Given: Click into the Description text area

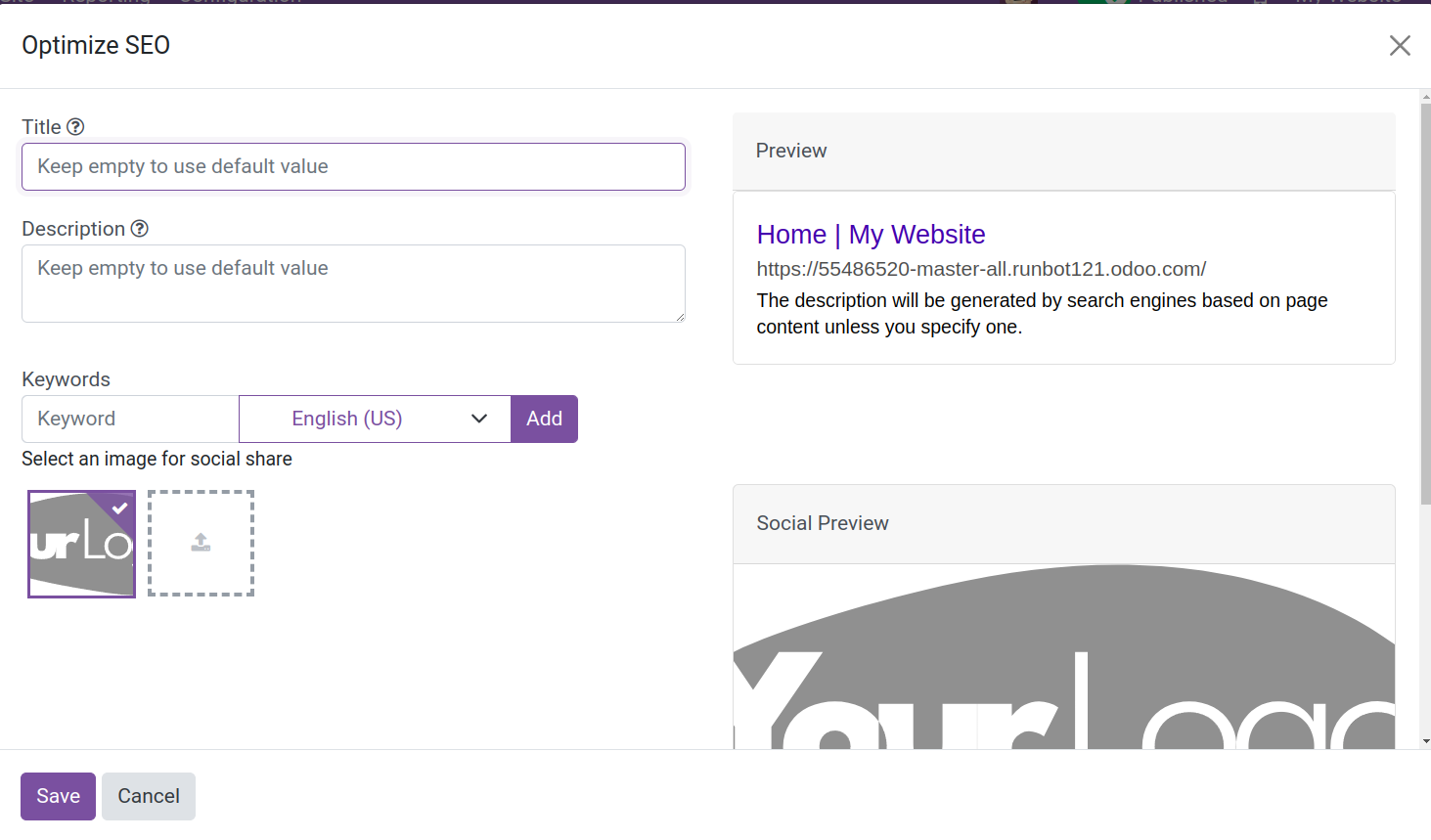Looking at the screenshot, I should 353,284.
